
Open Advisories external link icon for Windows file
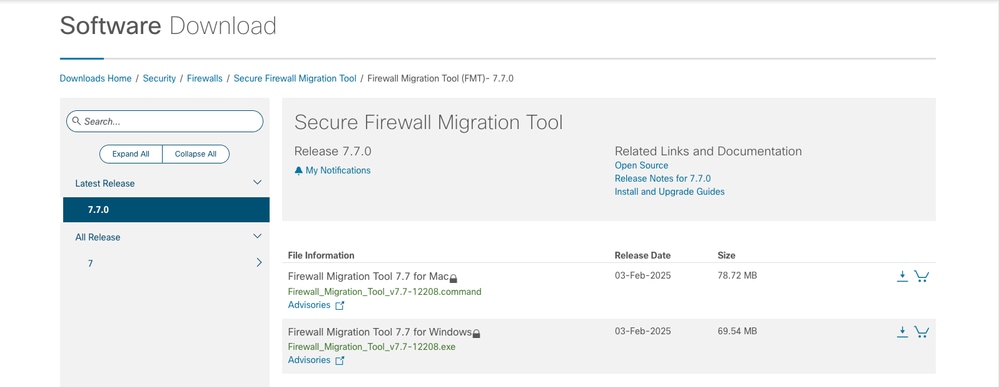pyautogui.click(x=340, y=361)
